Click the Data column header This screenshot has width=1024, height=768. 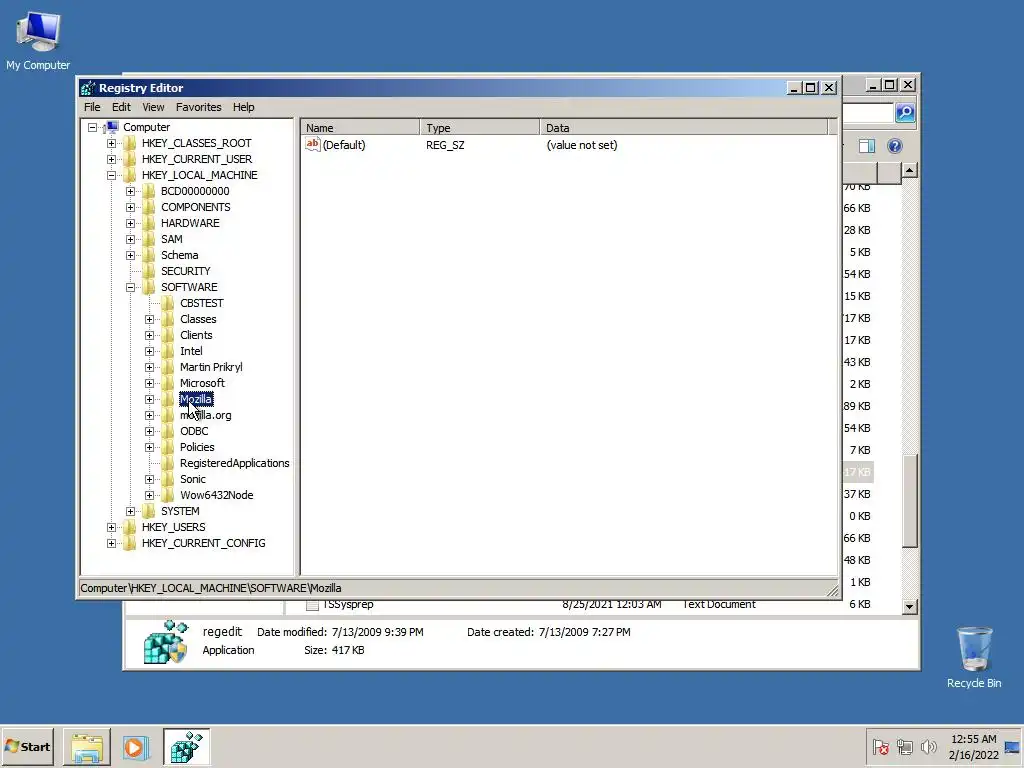click(x=684, y=127)
